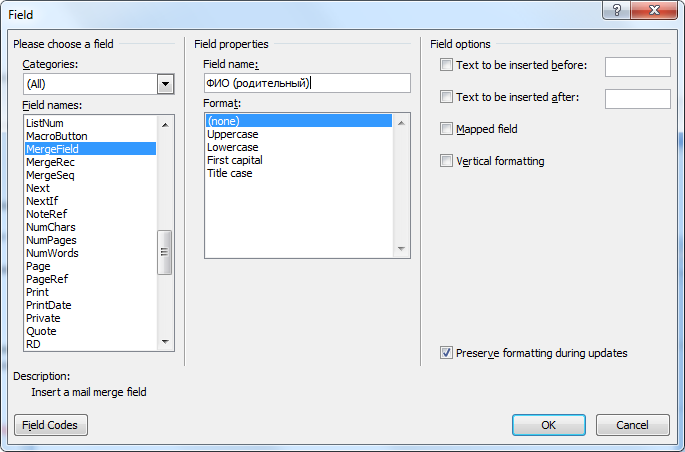Open the Categories dropdown
Viewport: 685px width, 452px height.
pyautogui.click(x=165, y=84)
